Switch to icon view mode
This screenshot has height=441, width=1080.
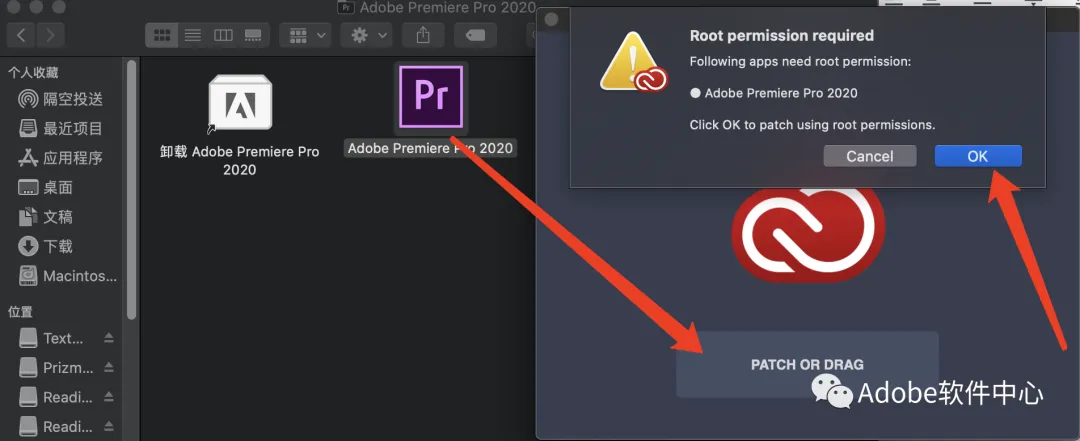pyautogui.click(x=161, y=35)
